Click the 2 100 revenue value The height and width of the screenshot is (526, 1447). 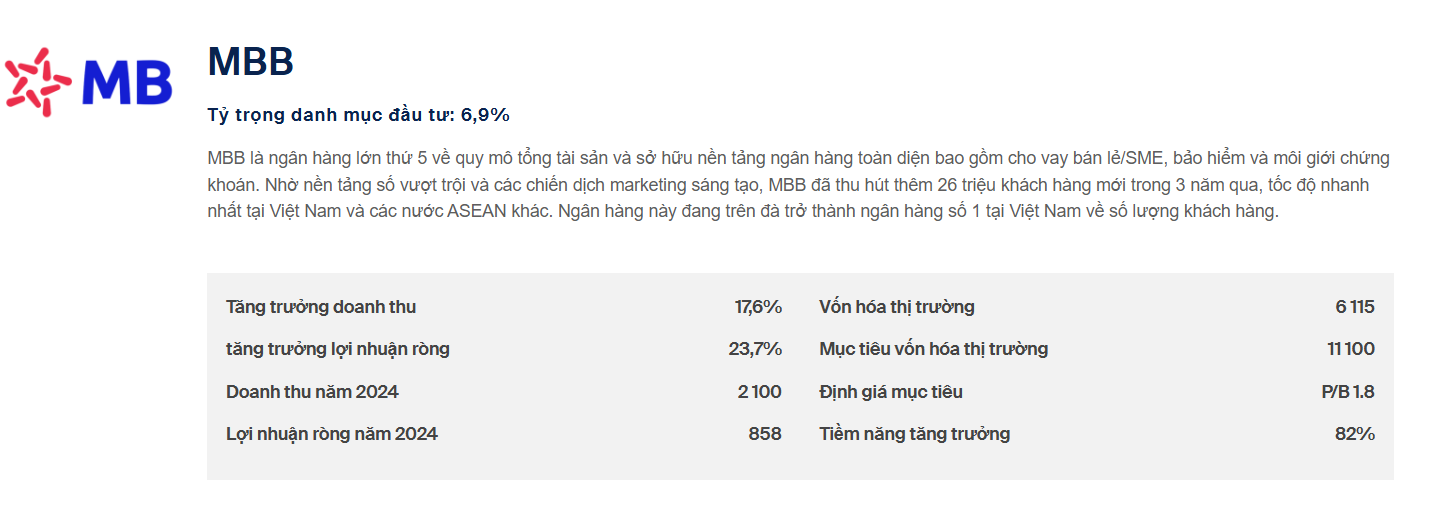tap(759, 392)
